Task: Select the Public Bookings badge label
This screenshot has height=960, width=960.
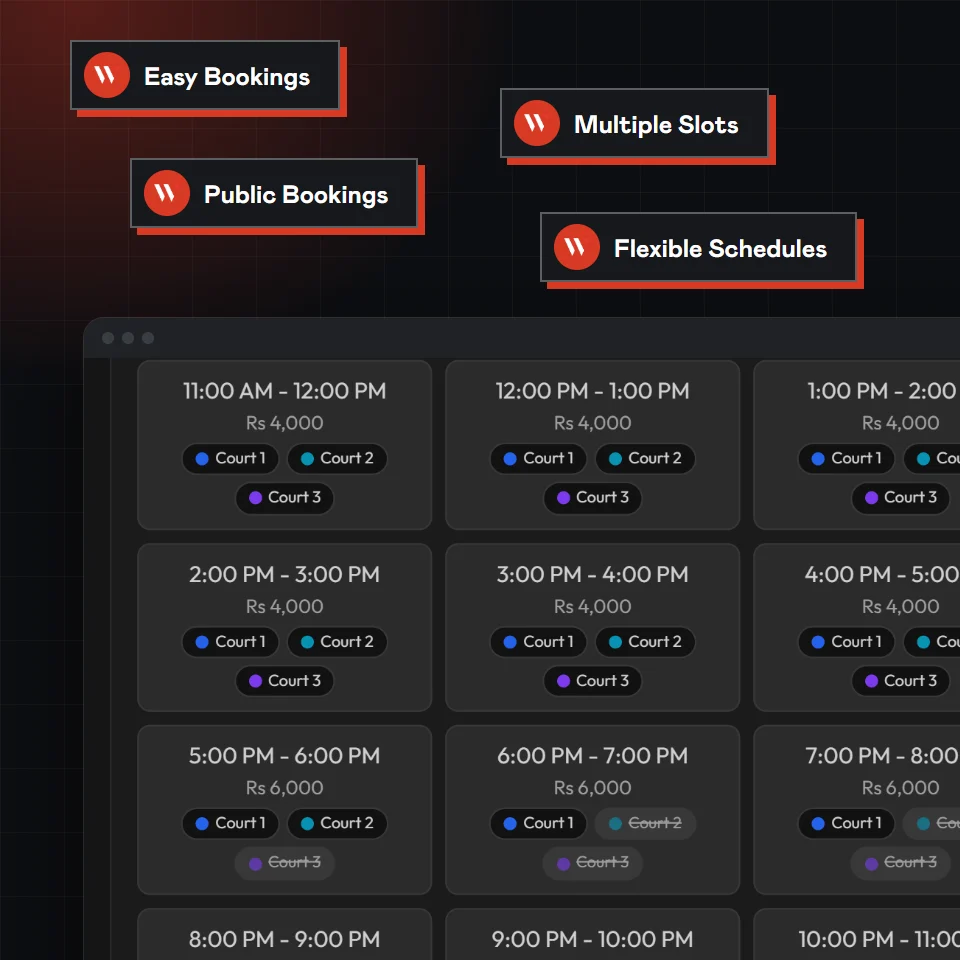Action: (296, 195)
